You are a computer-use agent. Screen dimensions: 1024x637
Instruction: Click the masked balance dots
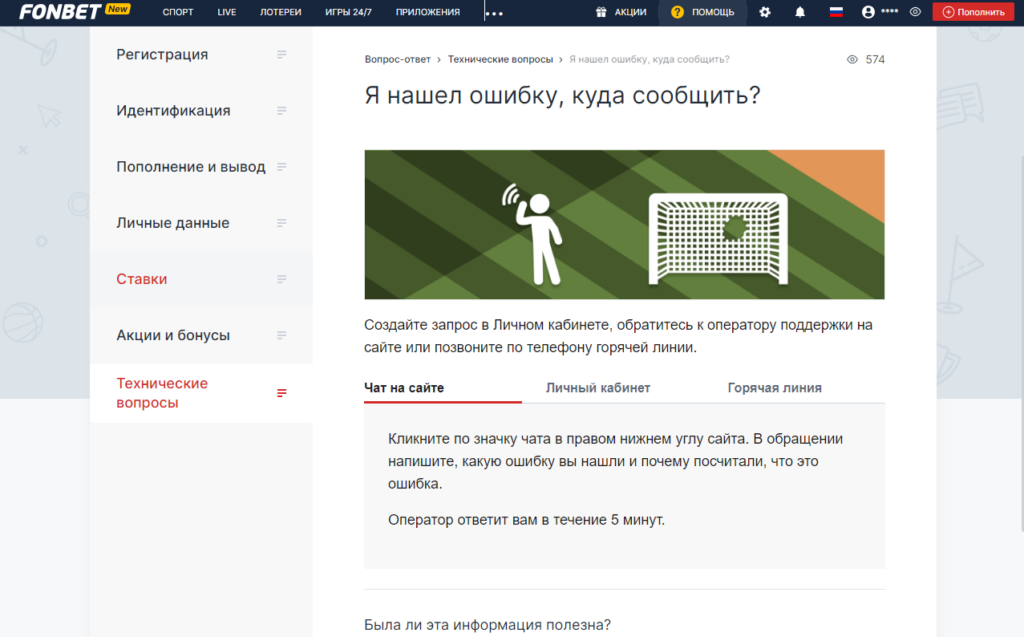[889, 11]
